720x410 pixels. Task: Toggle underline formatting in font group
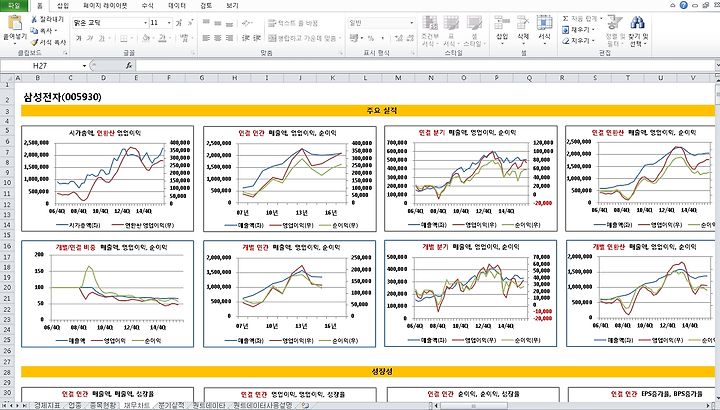point(101,38)
